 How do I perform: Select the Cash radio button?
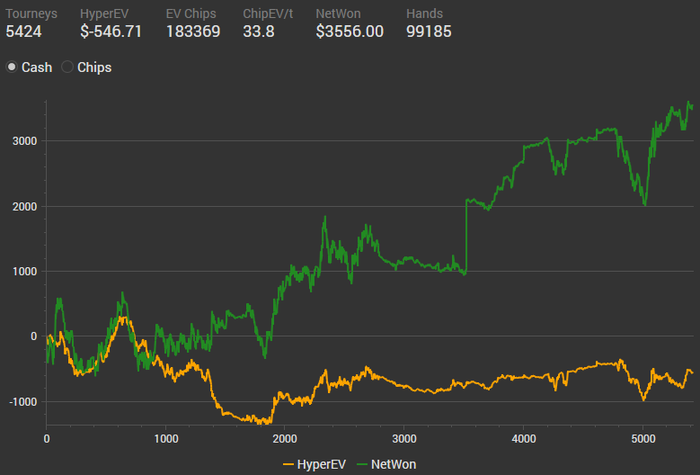coord(12,67)
